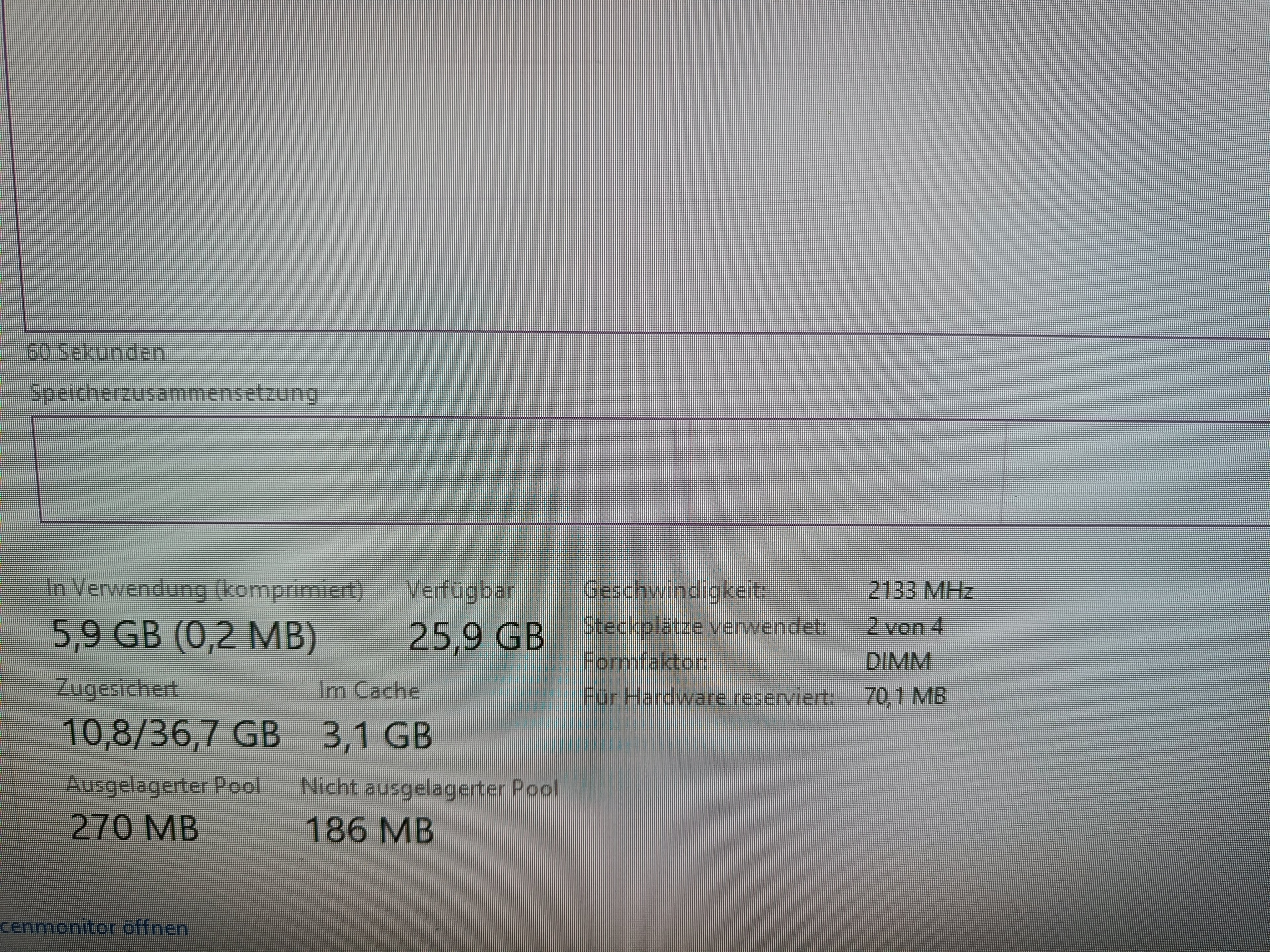The image size is (1270, 952).
Task: Select the '10,8/36,7 GB' committed value
Action: [x=171, y=733]
